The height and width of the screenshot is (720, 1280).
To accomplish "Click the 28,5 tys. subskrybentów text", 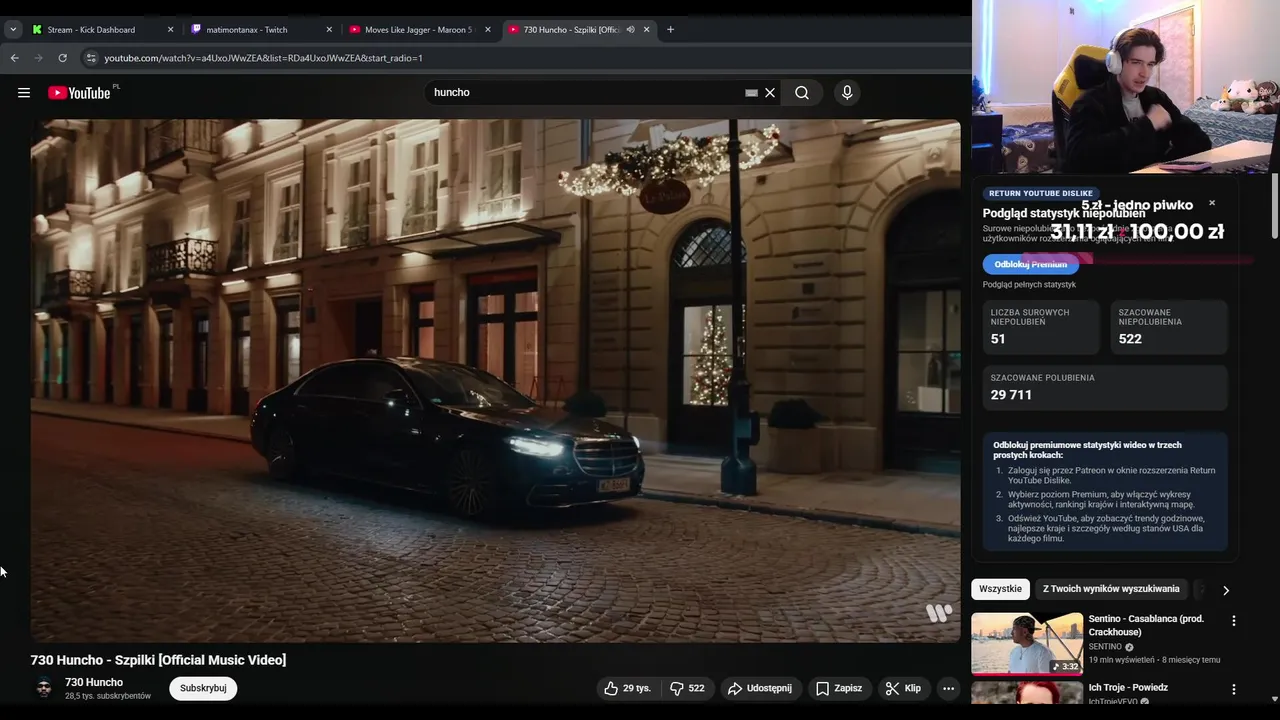I will tap(108, 696).
